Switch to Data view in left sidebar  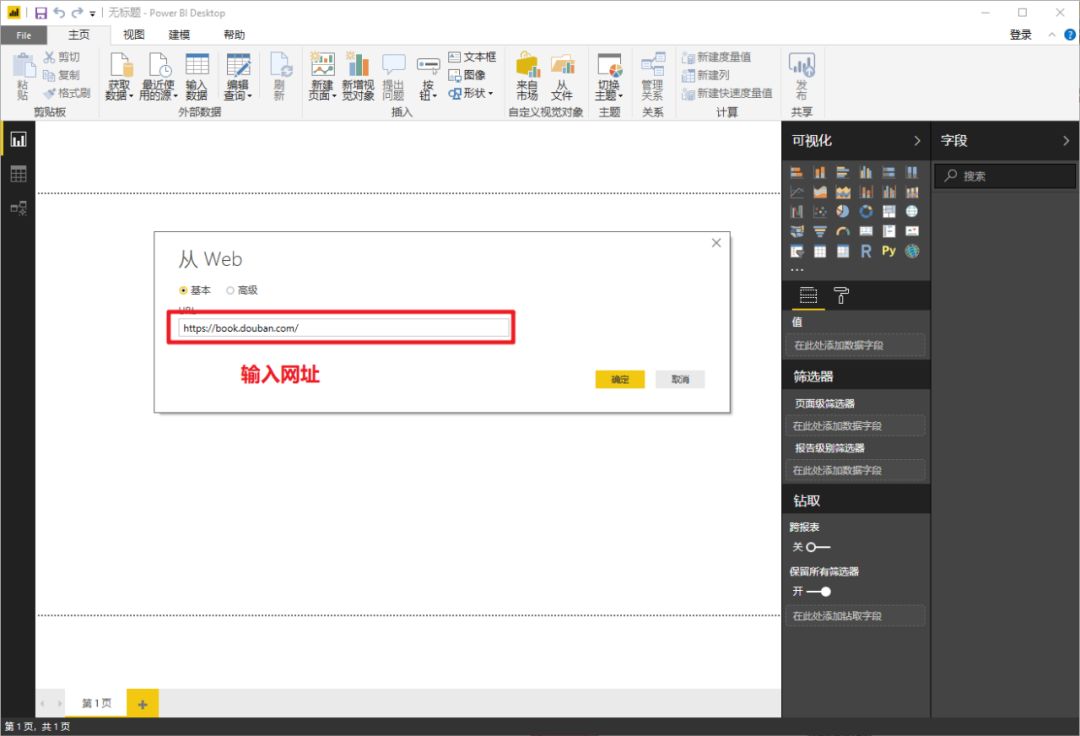[x=18, y=174]
